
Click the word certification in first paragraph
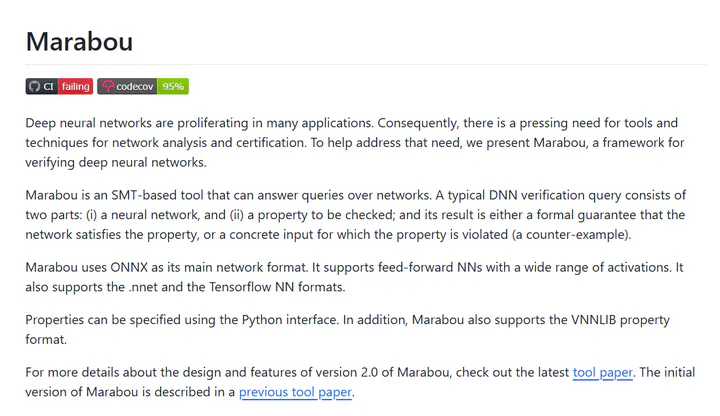pyautogui.click(x=270, y=143)
